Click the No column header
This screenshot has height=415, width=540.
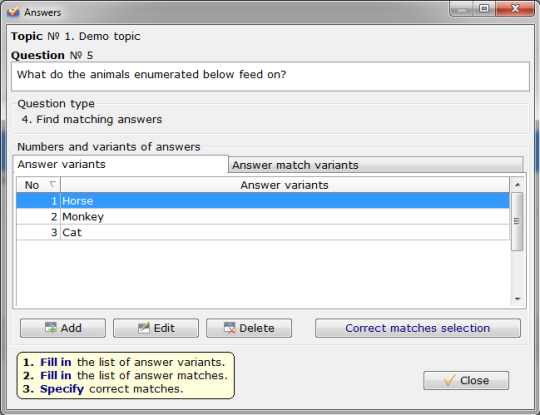[x=38, y=185]
